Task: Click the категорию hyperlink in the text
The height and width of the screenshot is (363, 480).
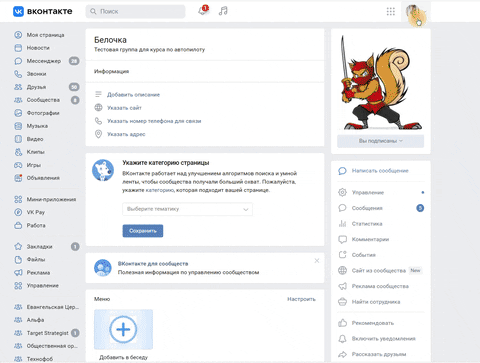Action: pyautogui.click(x=160, y=190)
